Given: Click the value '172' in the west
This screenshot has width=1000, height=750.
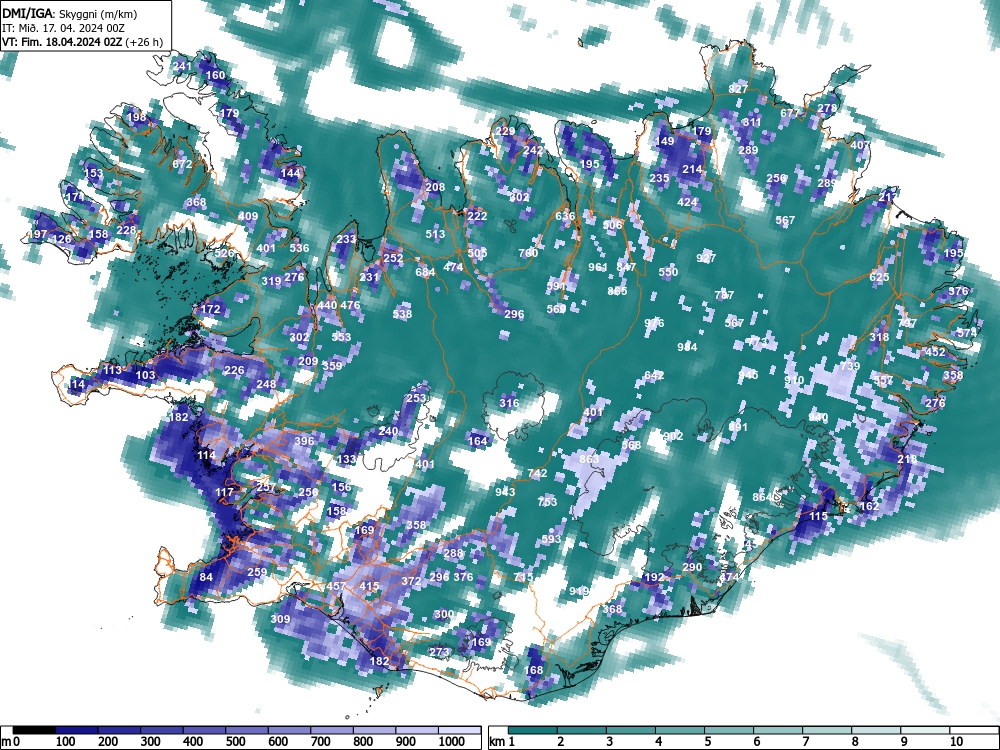Looking at the screenshot, I should click(210, 309).
